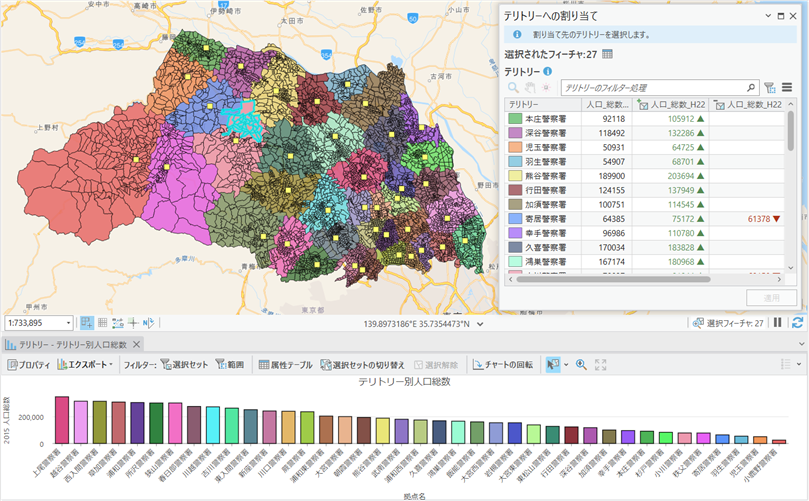Open the territory pane options chevron

click(x=768, y=16)
